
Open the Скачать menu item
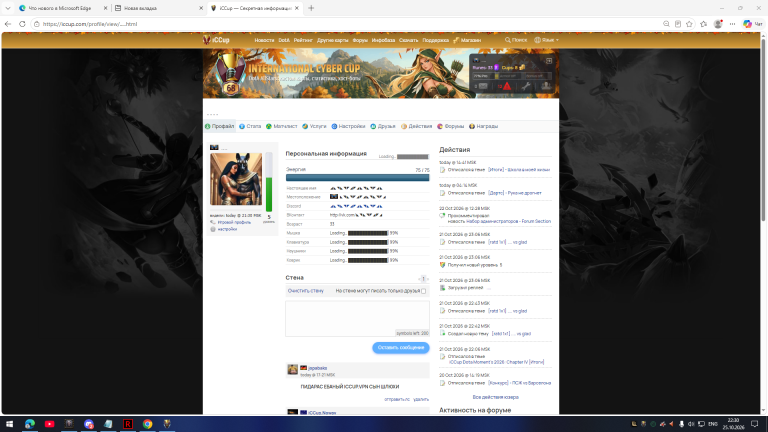[408, 40]
